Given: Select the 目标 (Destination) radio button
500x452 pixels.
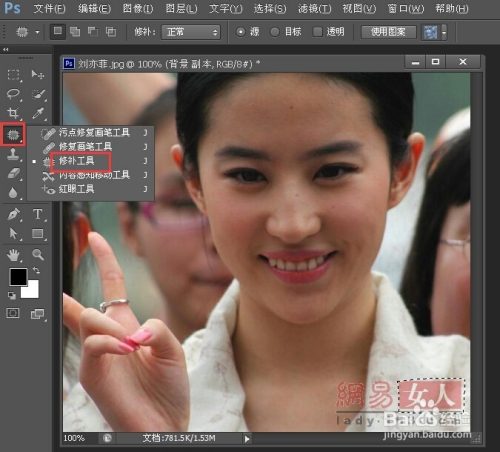Looking at the screenshot, I should click(274, 32).
